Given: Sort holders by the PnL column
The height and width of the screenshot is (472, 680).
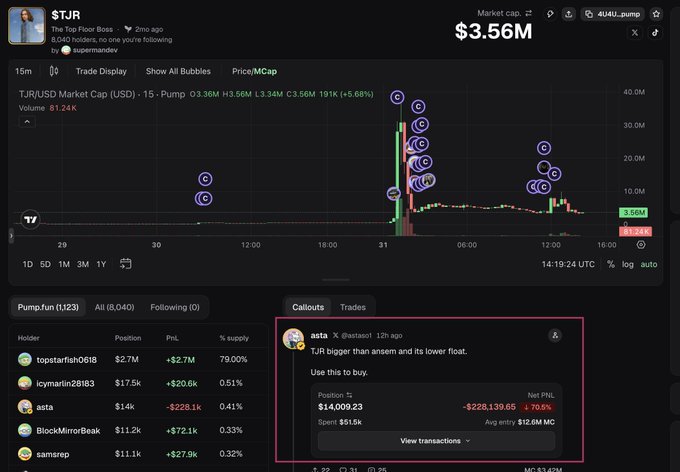Looking at the screenshot, I should (172, 338).
